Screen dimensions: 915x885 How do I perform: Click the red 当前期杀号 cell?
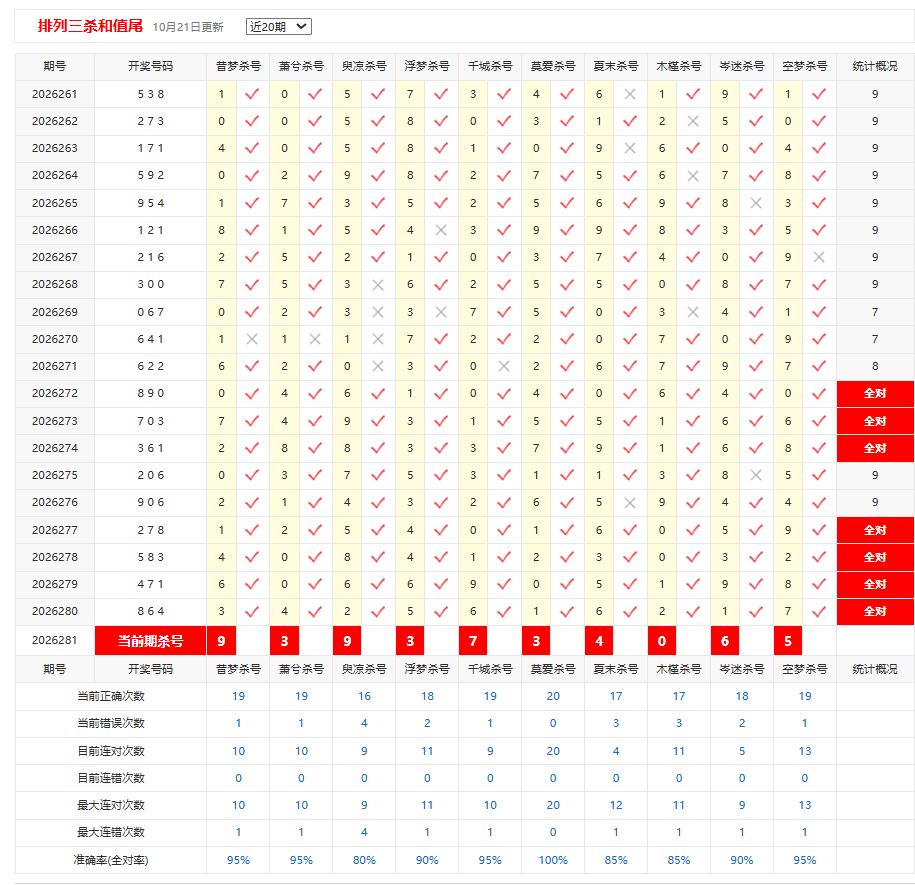(x=151, y=641)
